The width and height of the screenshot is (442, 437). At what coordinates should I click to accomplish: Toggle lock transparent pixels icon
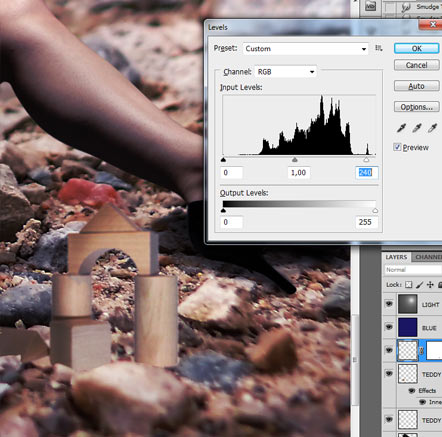[x=408, y=285]
